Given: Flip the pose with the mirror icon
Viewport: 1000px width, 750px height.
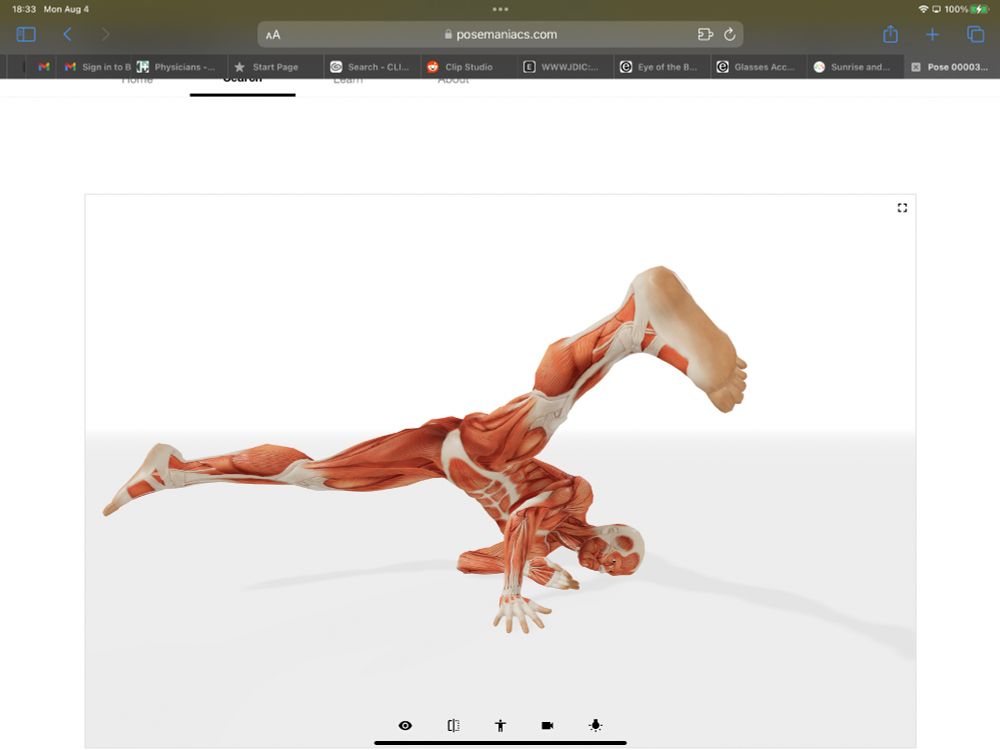Looking at the screenshot, I should coord(453,725).
